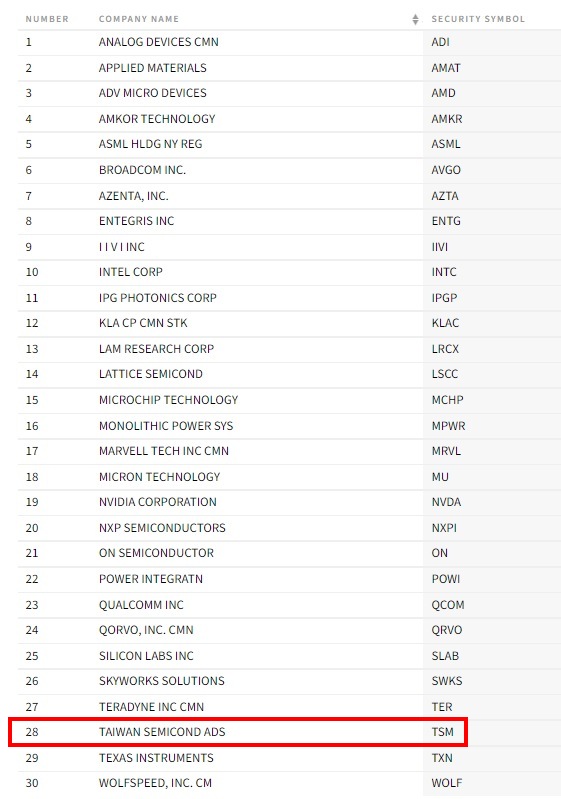
Task: Sort by the Company Name column header
Action: (x=139, y=19)
